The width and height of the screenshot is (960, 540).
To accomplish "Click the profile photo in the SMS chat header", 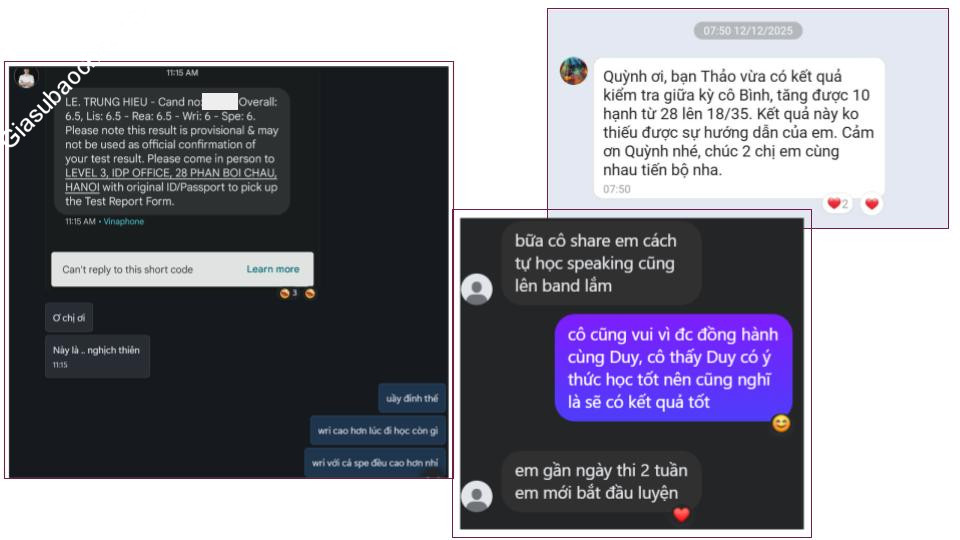I will 26,78.
